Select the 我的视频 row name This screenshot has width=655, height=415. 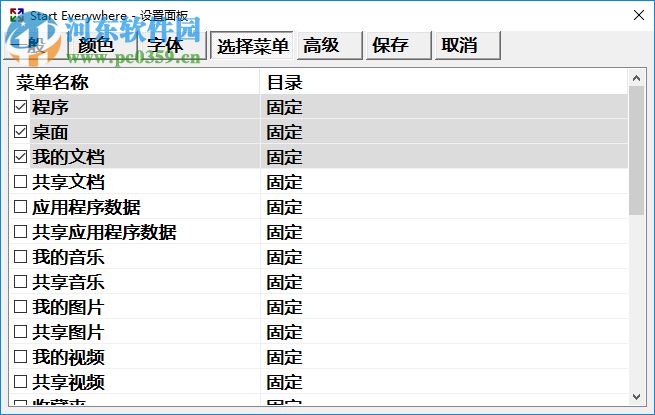(x=69, y=357)
